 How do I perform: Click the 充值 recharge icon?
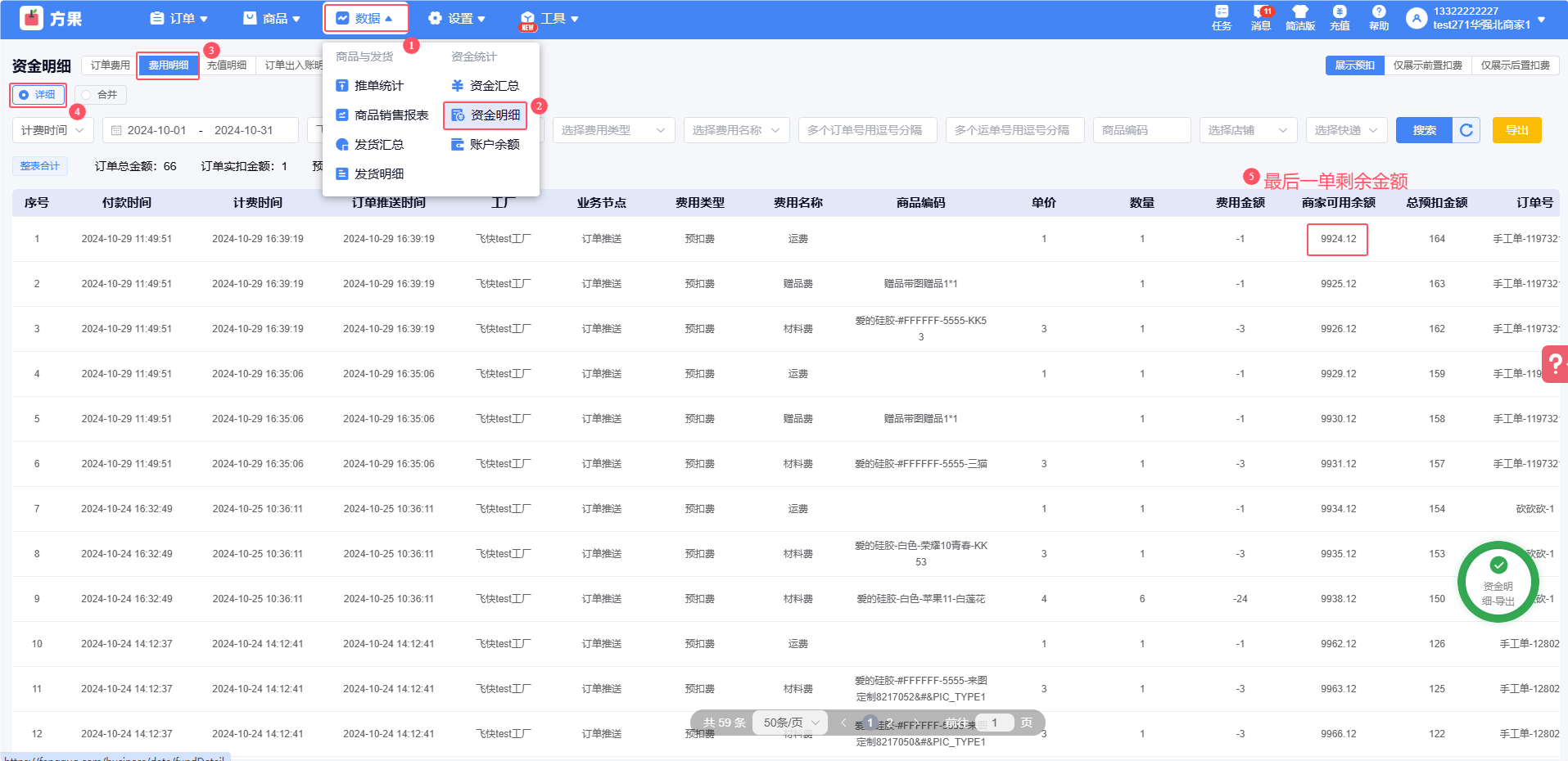[1340, 17]
